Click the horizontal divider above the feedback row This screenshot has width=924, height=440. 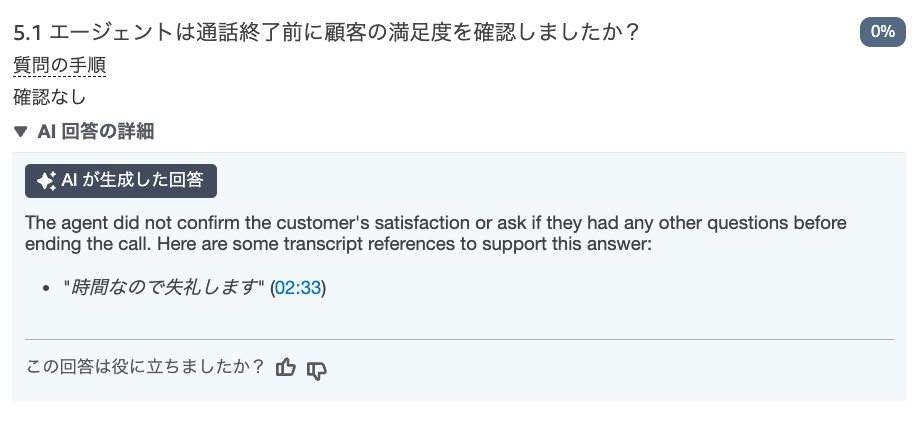pyautogui.click(x=459, y=339)
